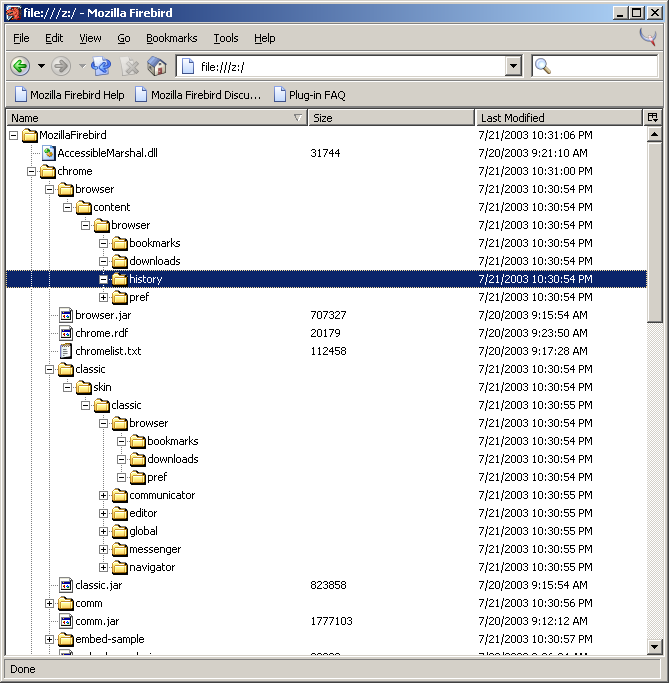Sort by Last Modified column header
The height and width of the screenshot is (683, 669).
(558, 117)
